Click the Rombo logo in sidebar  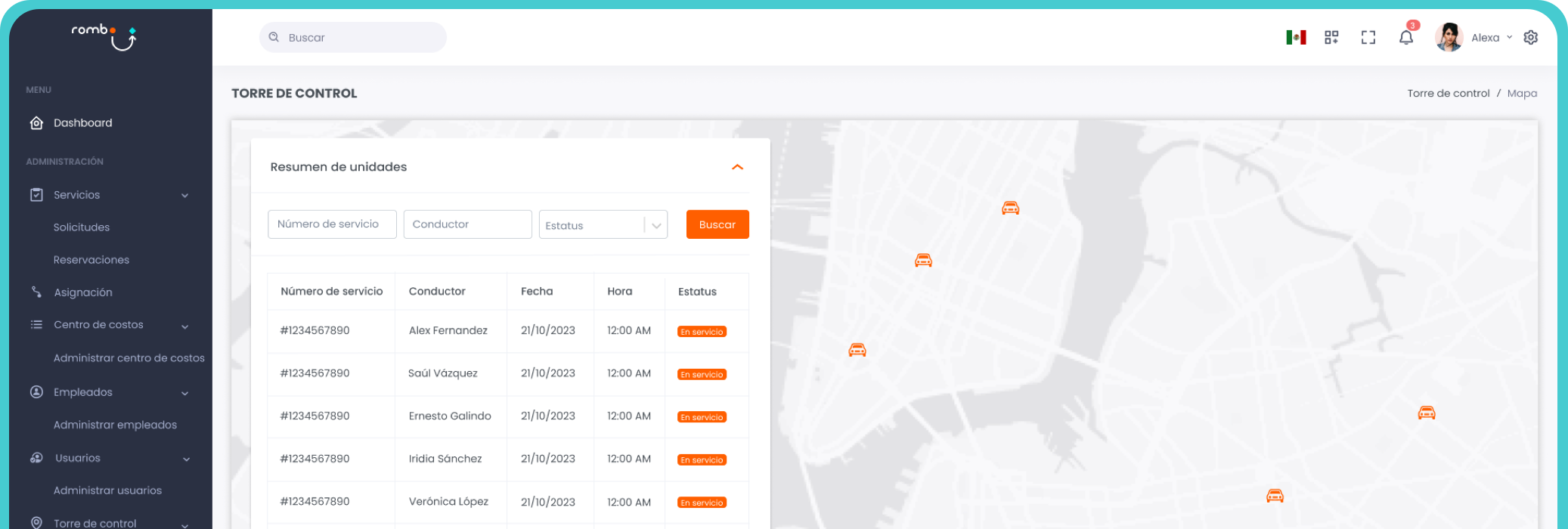pos(104,36)
